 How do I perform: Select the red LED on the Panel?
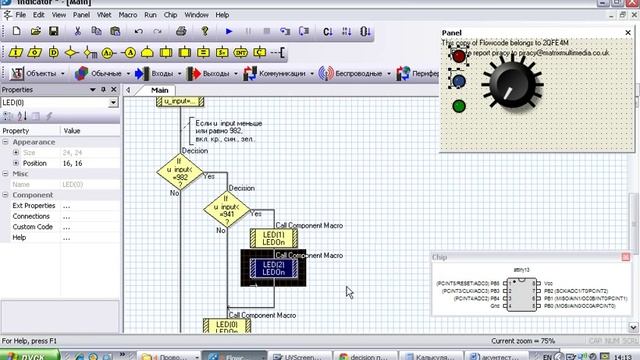click(x=459, y=56)
